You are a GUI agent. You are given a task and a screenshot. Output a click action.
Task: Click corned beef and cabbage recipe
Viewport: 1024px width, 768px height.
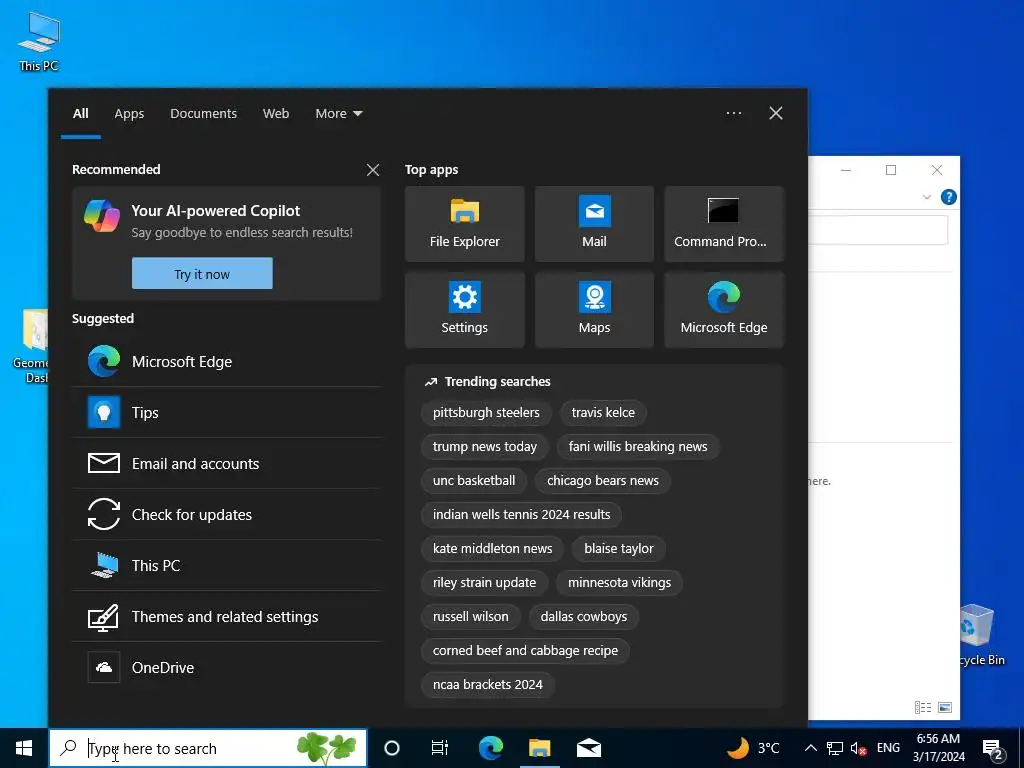coord(525,650)
